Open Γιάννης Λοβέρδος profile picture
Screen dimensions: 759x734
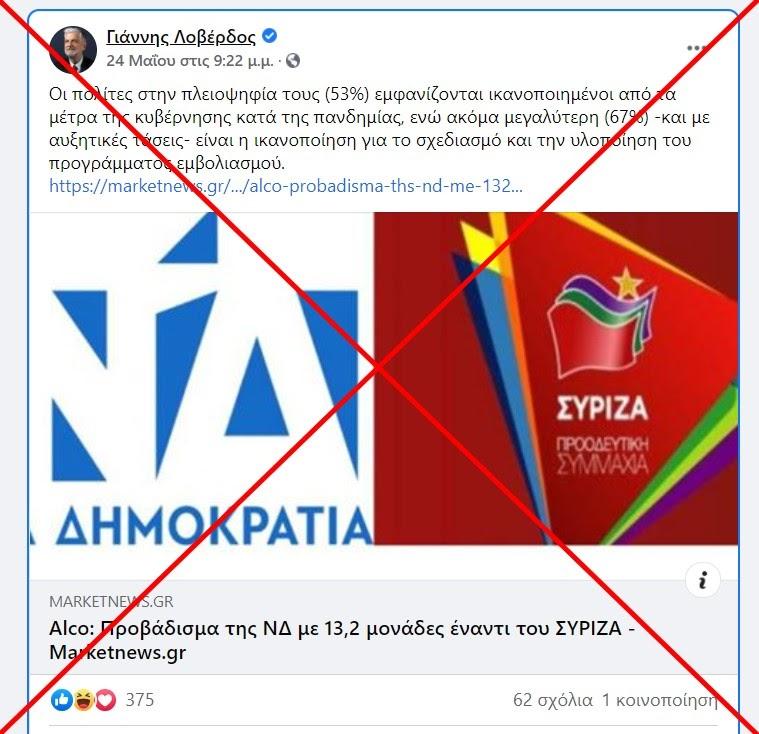(73, 50)
